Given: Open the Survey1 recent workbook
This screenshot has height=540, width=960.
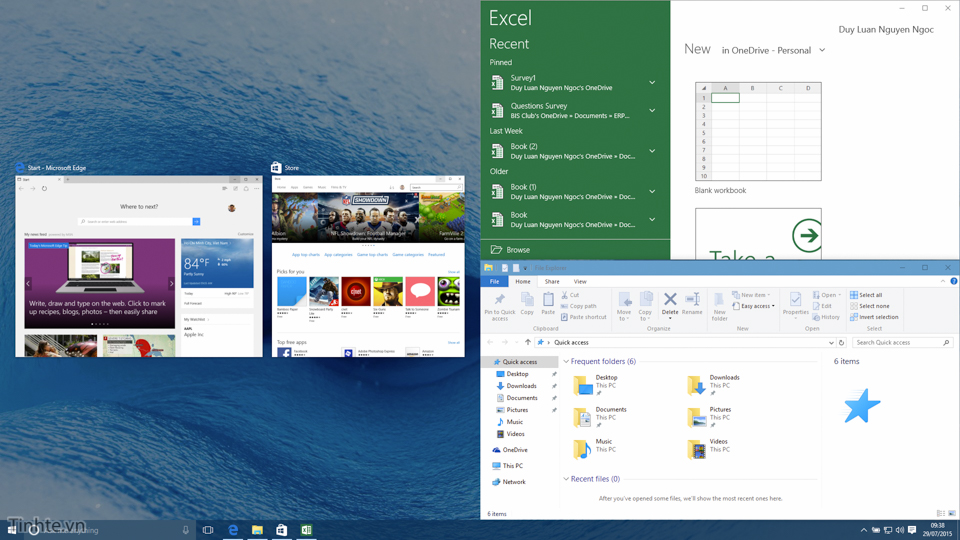Looking at the screenshot, I should [x=563, y=83].
